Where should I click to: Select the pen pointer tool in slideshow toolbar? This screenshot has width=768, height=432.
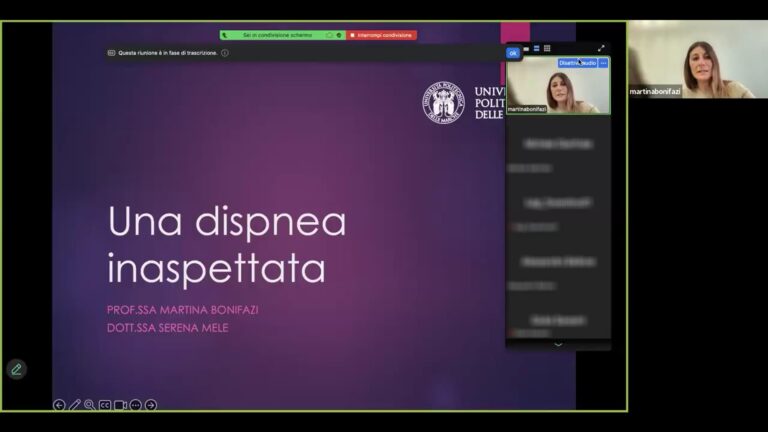pyautogui.click(x=74, y=405)
